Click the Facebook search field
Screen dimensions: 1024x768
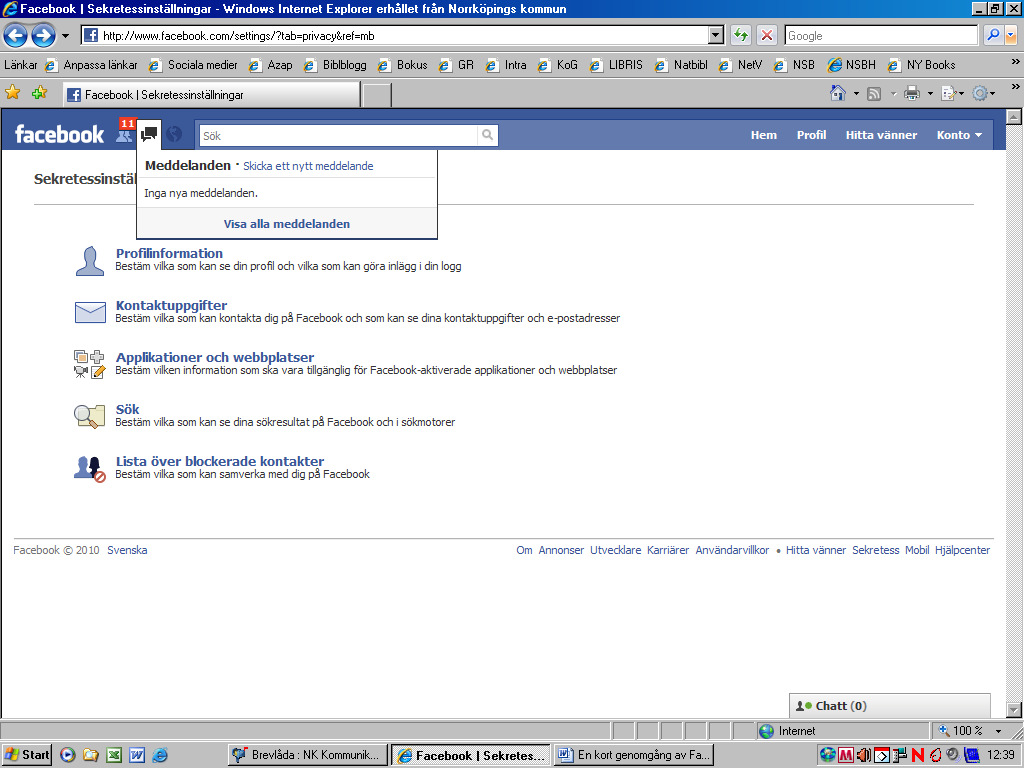[338, 136]
